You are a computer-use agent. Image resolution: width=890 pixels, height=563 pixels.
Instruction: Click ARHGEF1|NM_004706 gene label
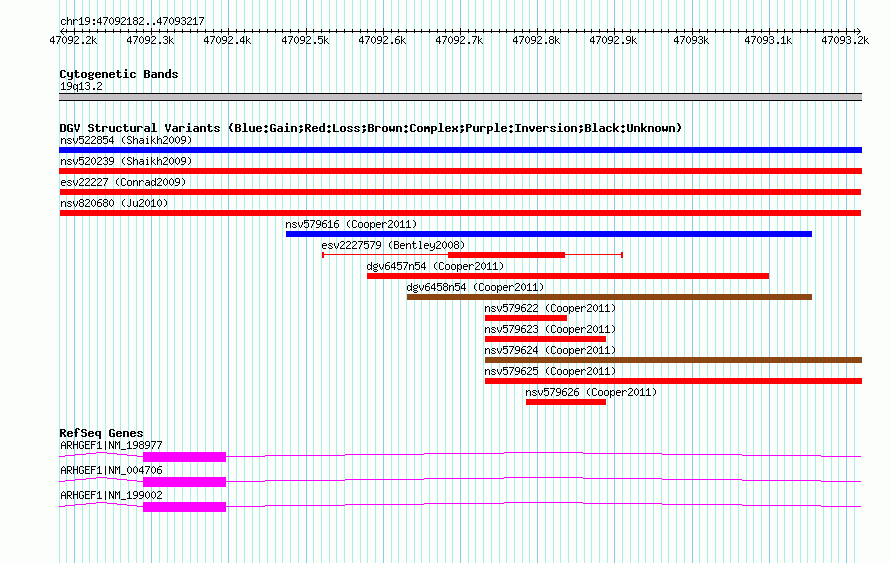(111, 470)
